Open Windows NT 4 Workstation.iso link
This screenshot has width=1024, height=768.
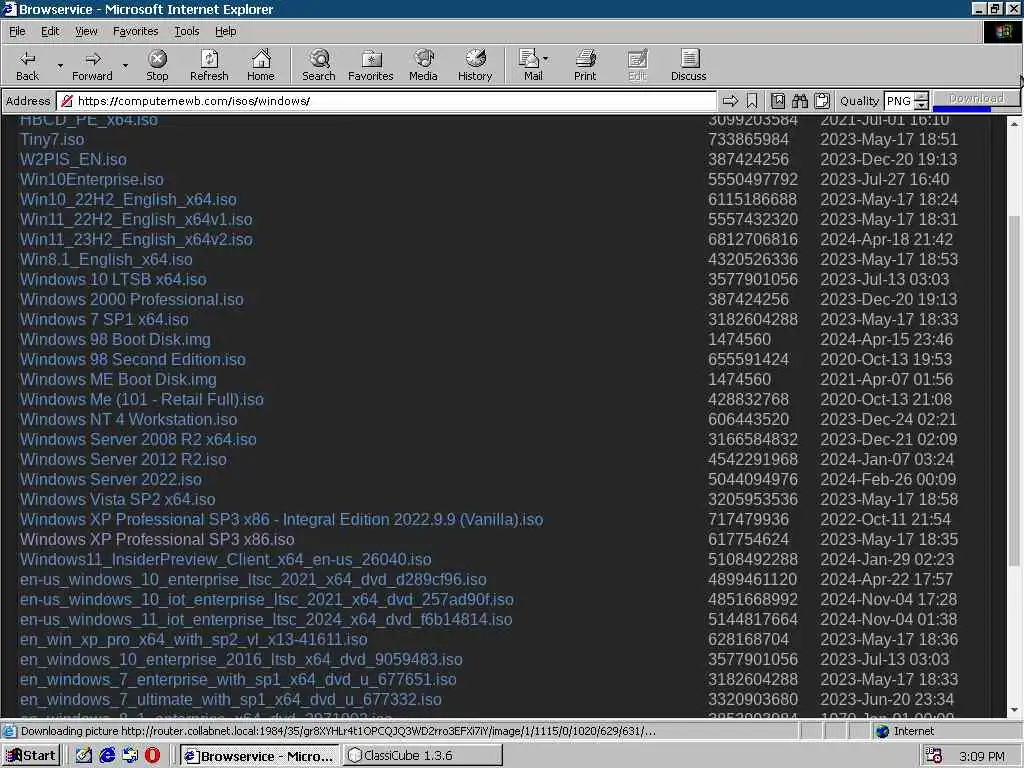(x=129, y=419)
